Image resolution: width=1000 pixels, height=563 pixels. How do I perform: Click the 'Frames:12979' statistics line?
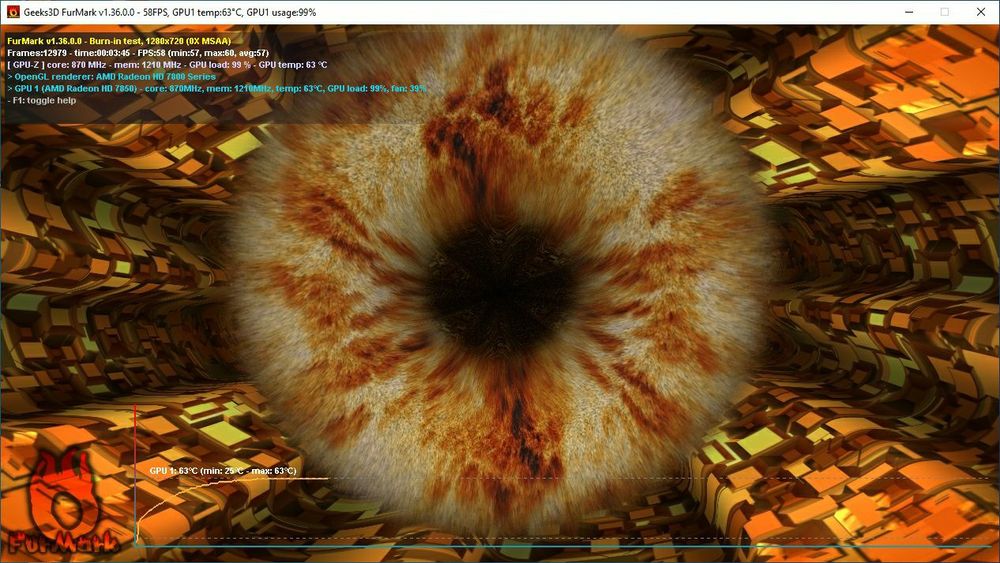coord(138,53)
